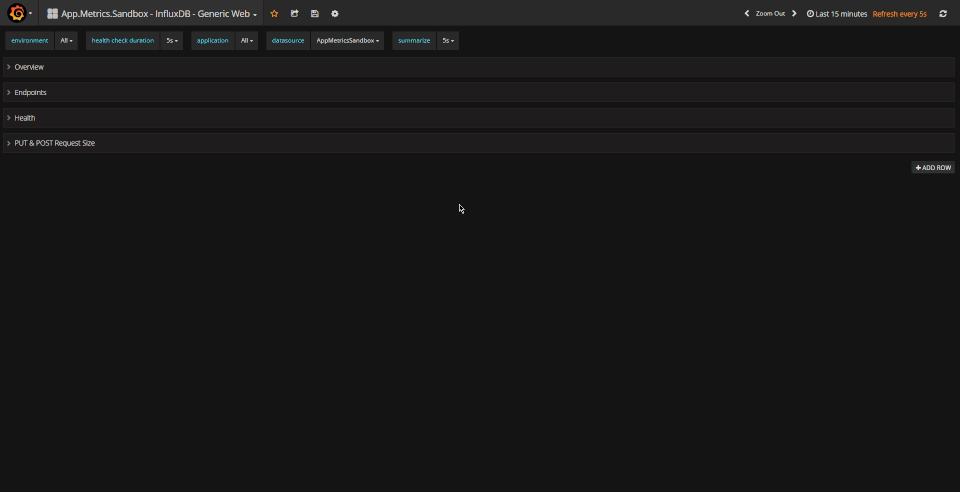Viewport: 960px width, 492px height.
Task: Expand the PUT & POST Request Size row
Action: click(x=479, y=143)
